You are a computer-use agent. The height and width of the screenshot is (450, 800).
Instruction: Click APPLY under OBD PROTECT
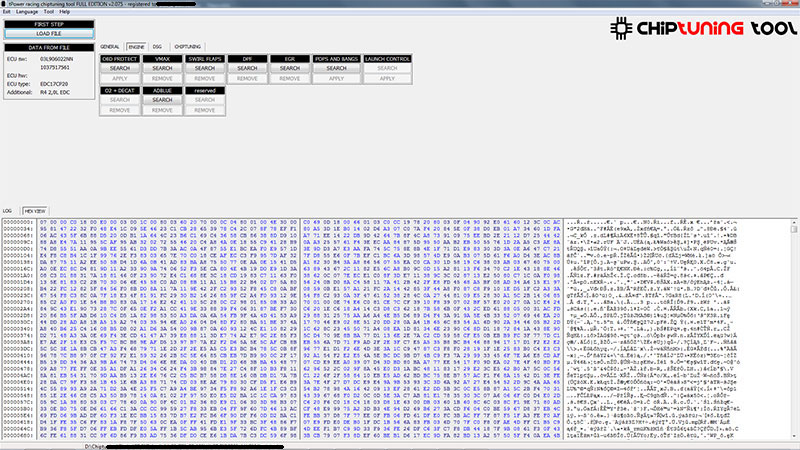pyautogui.click(x=120, y=79)
